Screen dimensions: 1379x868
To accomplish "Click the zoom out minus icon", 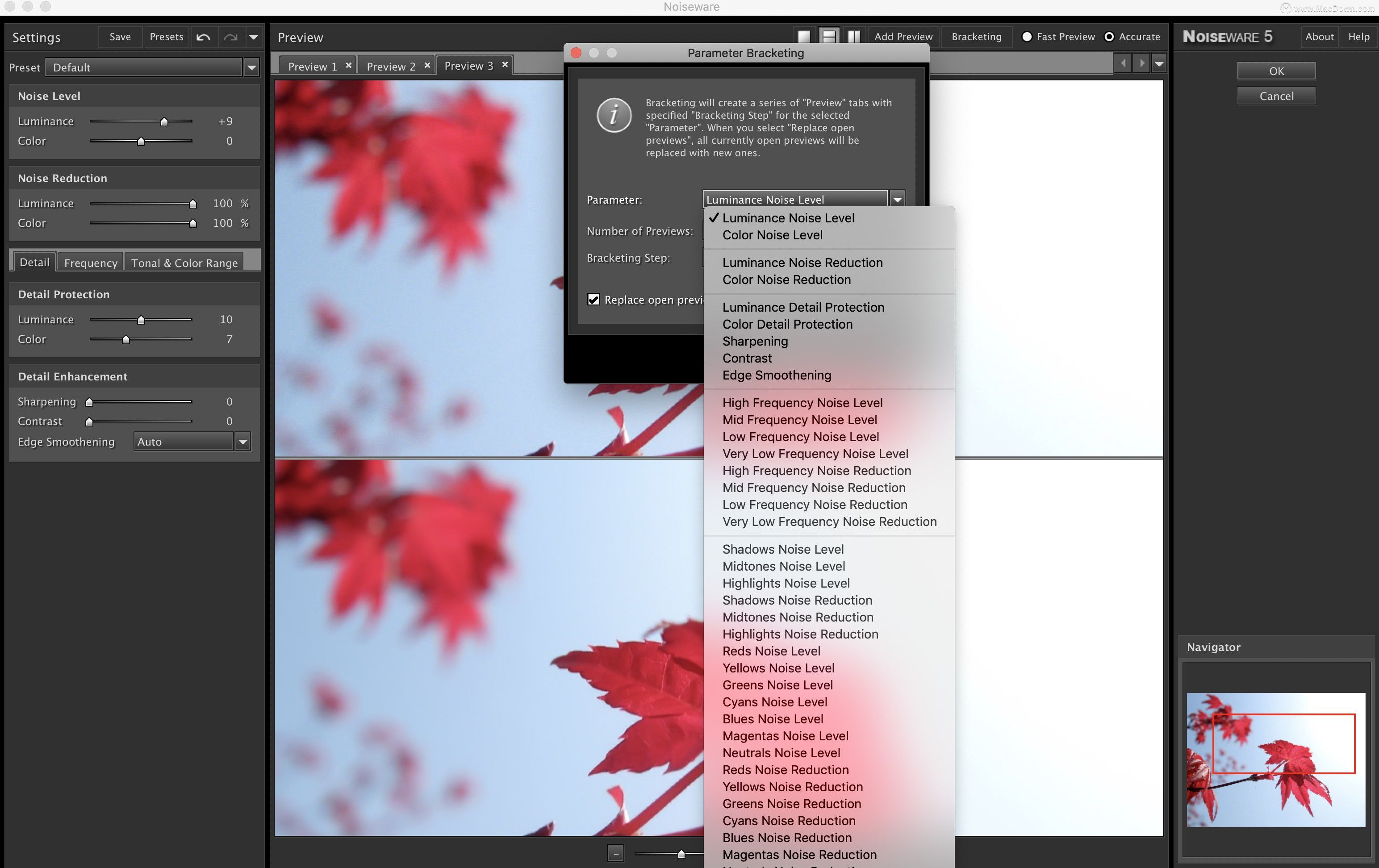I will point(616,853).
